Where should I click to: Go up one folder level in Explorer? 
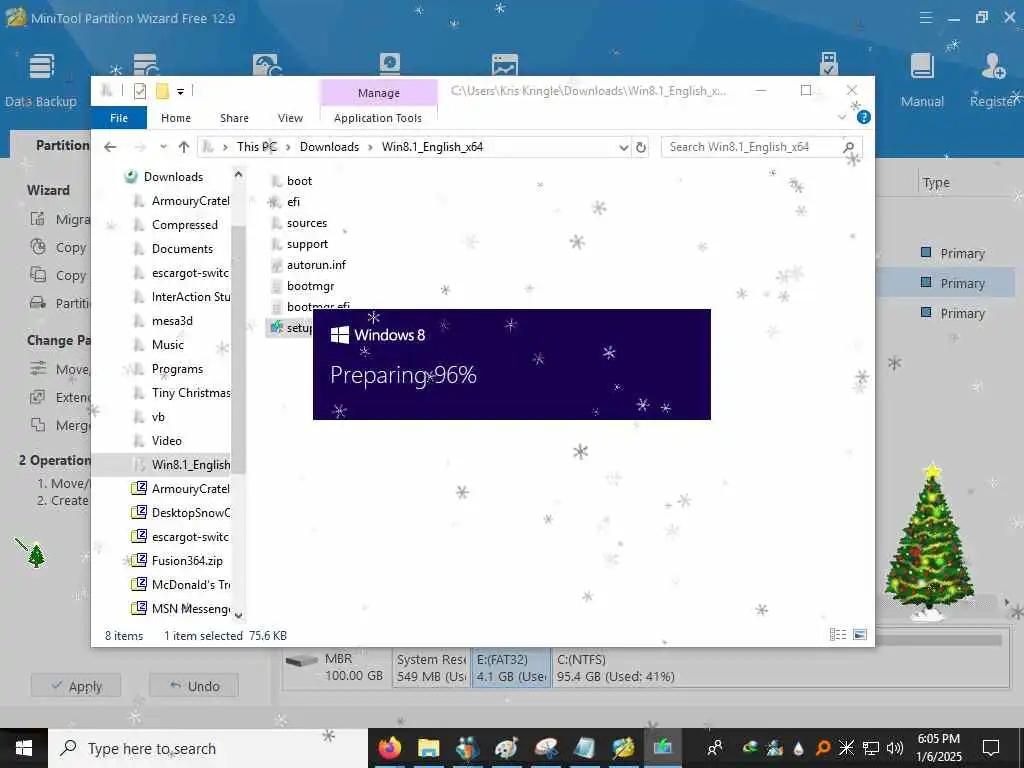click(x=184, y=147)
